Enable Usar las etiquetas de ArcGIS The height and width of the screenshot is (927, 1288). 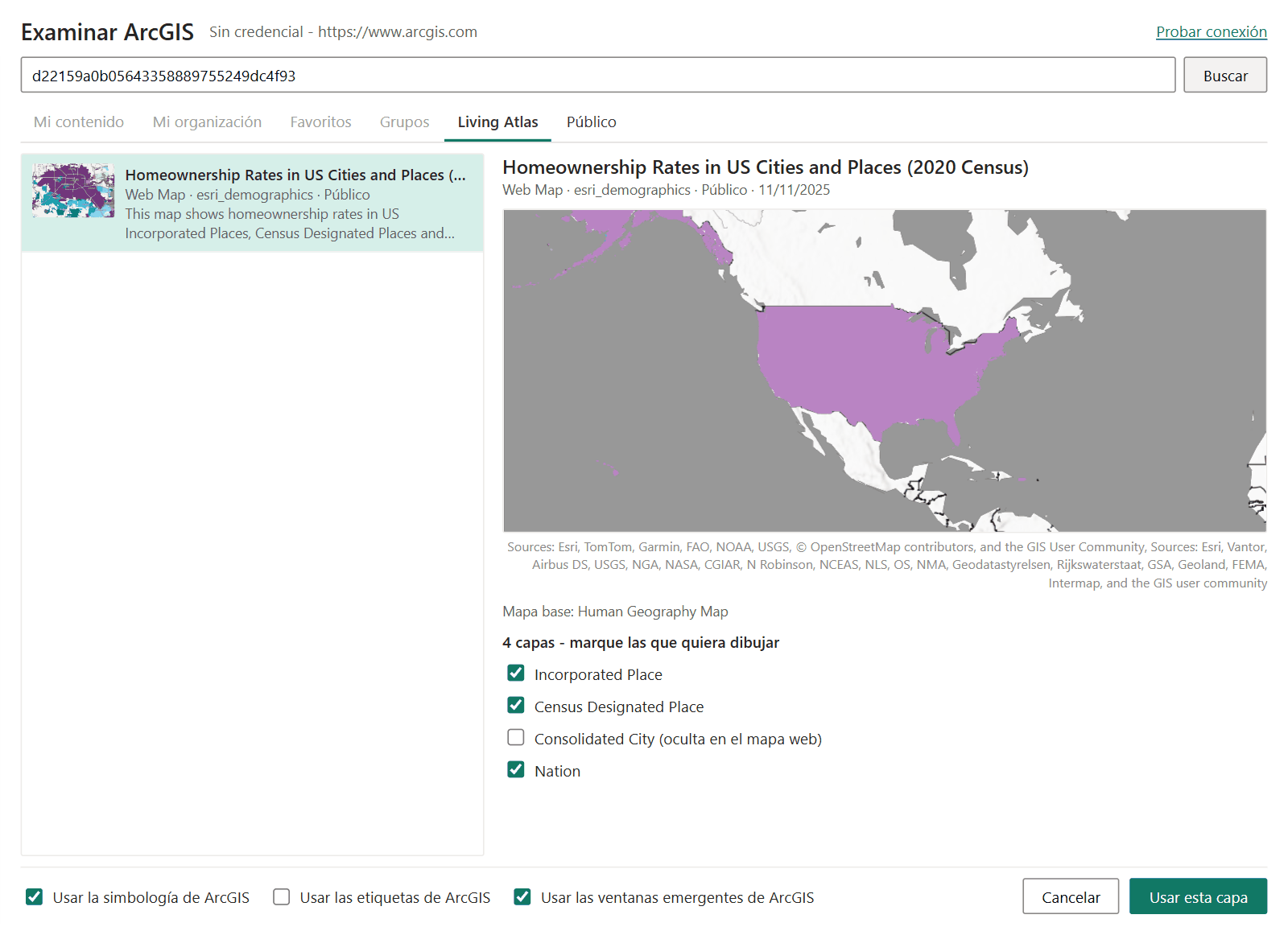281,896
